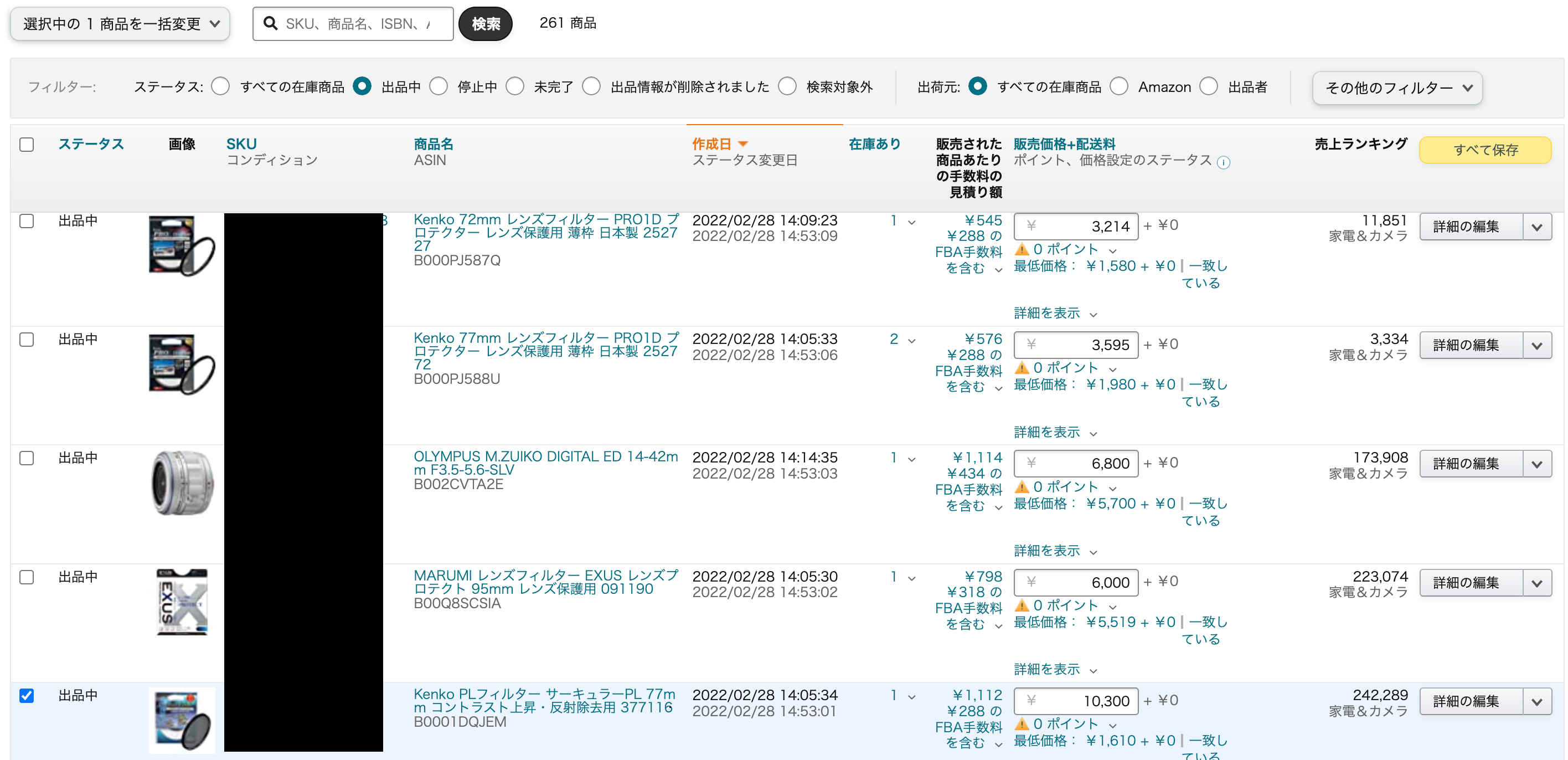The height and width of the screenshot is (760, 1568).
Task: Click price field showing 3,214
Action: 1076,227
